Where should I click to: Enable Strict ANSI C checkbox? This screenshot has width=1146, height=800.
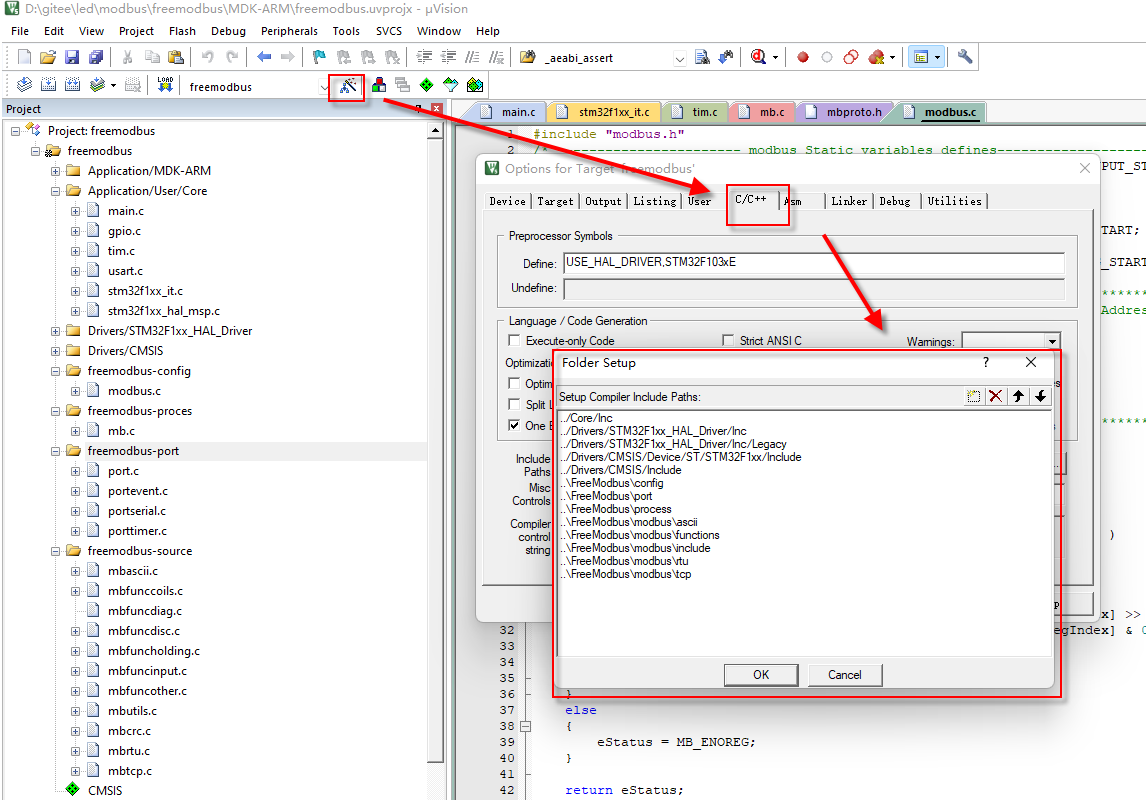[x=729, y=340]
